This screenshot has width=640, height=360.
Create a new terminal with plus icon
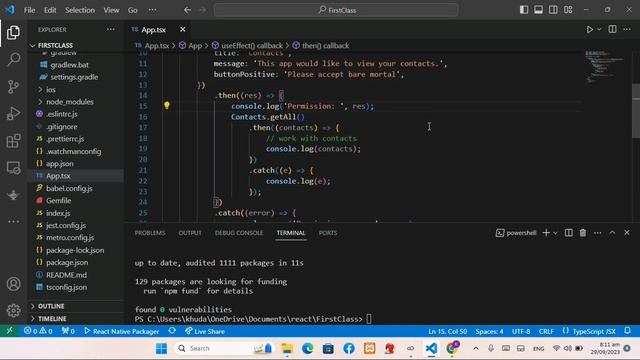(x=546, y=233)
